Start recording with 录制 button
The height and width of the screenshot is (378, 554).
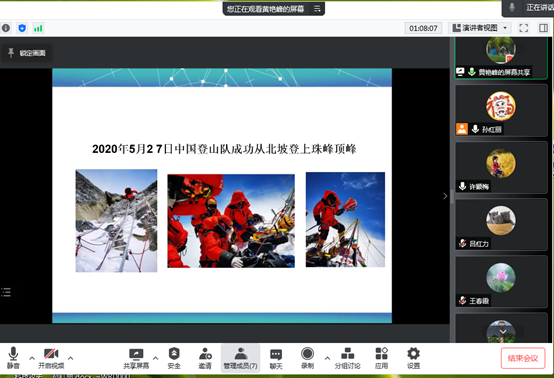click(307, 358)
